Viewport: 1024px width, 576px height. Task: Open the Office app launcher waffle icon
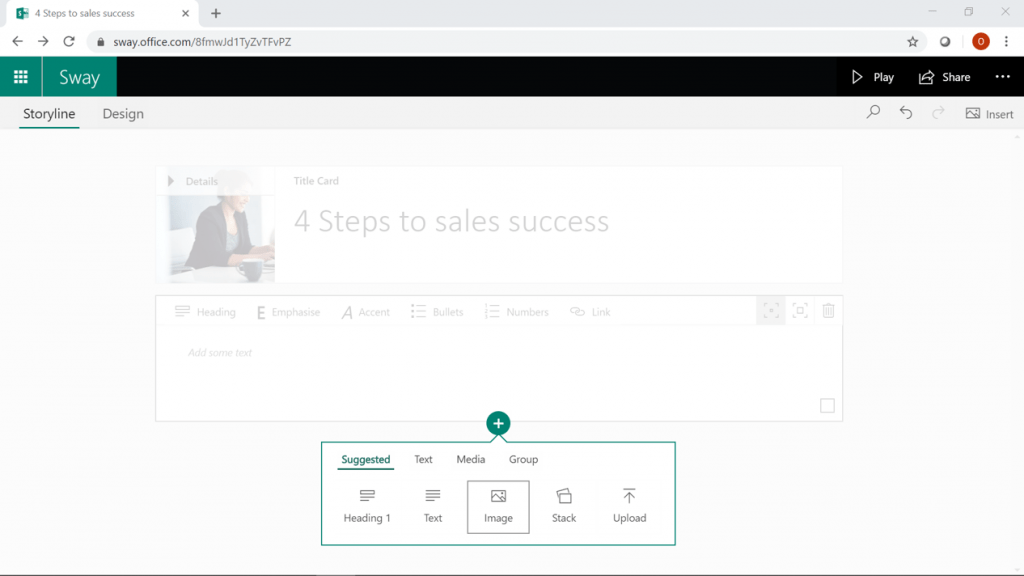click(20, 76)
